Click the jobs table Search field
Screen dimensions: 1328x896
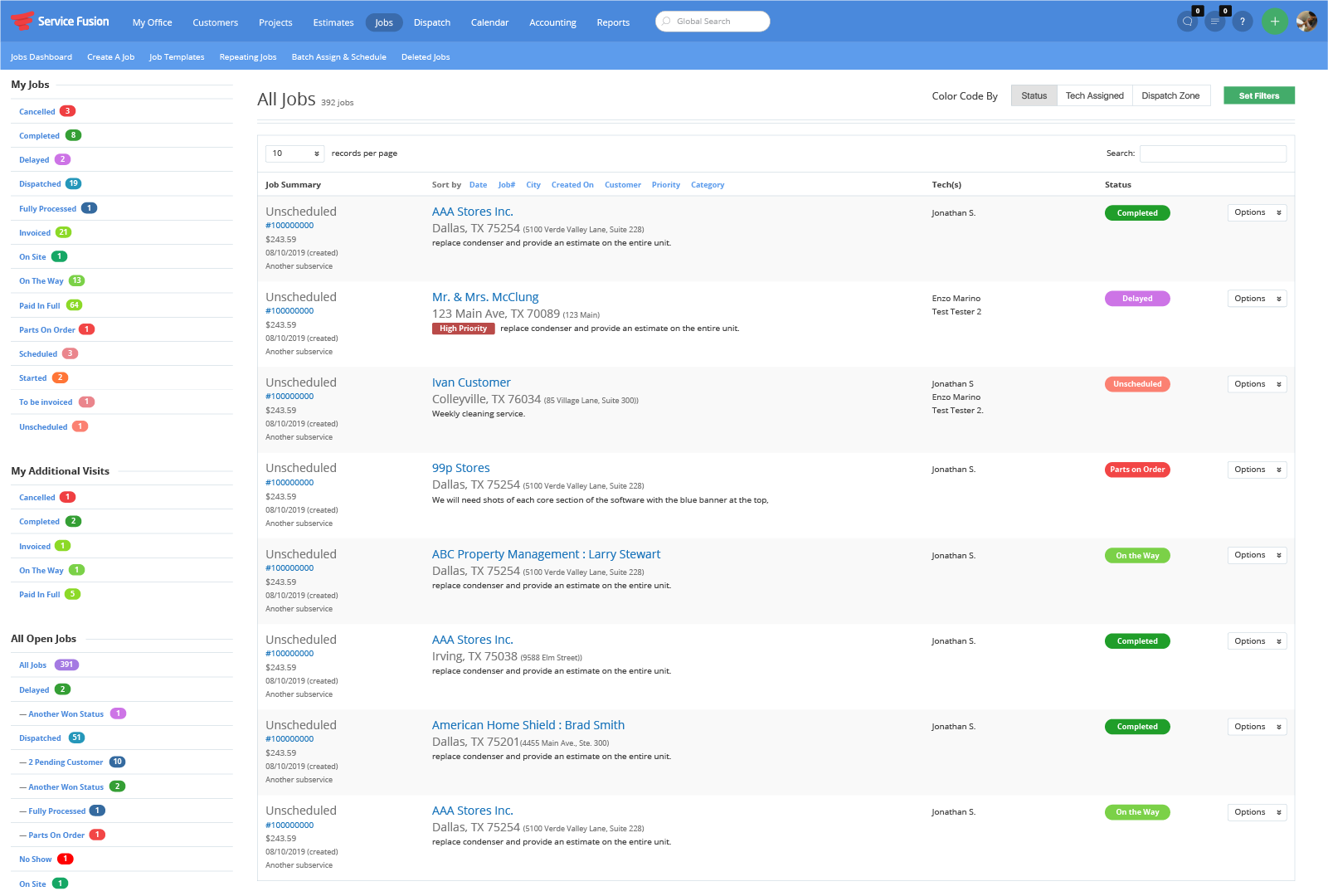(1213, 153)
